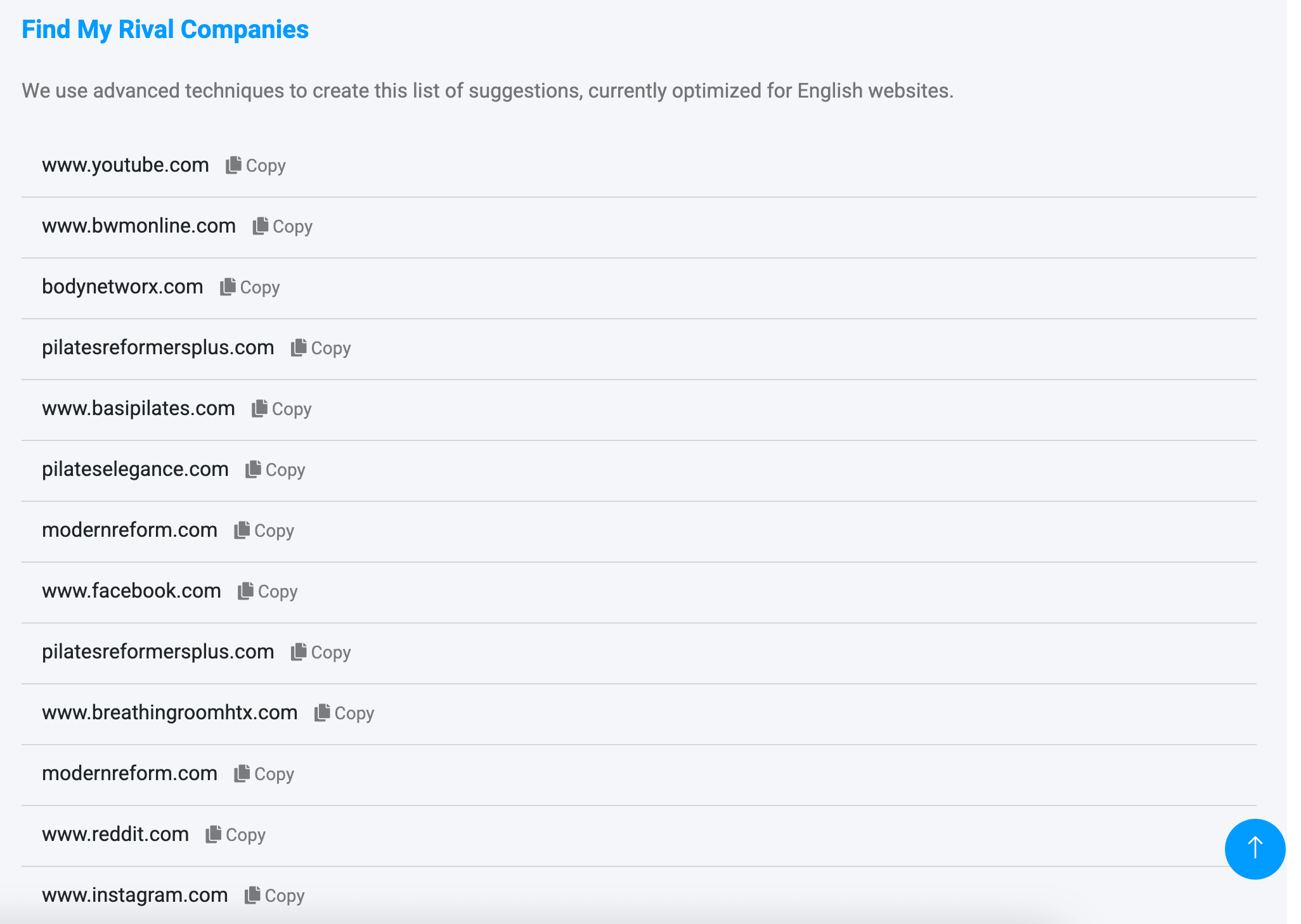Copy the www.facebook.com entry
This screenshot has height=924, width=1301.
point(268,591)
